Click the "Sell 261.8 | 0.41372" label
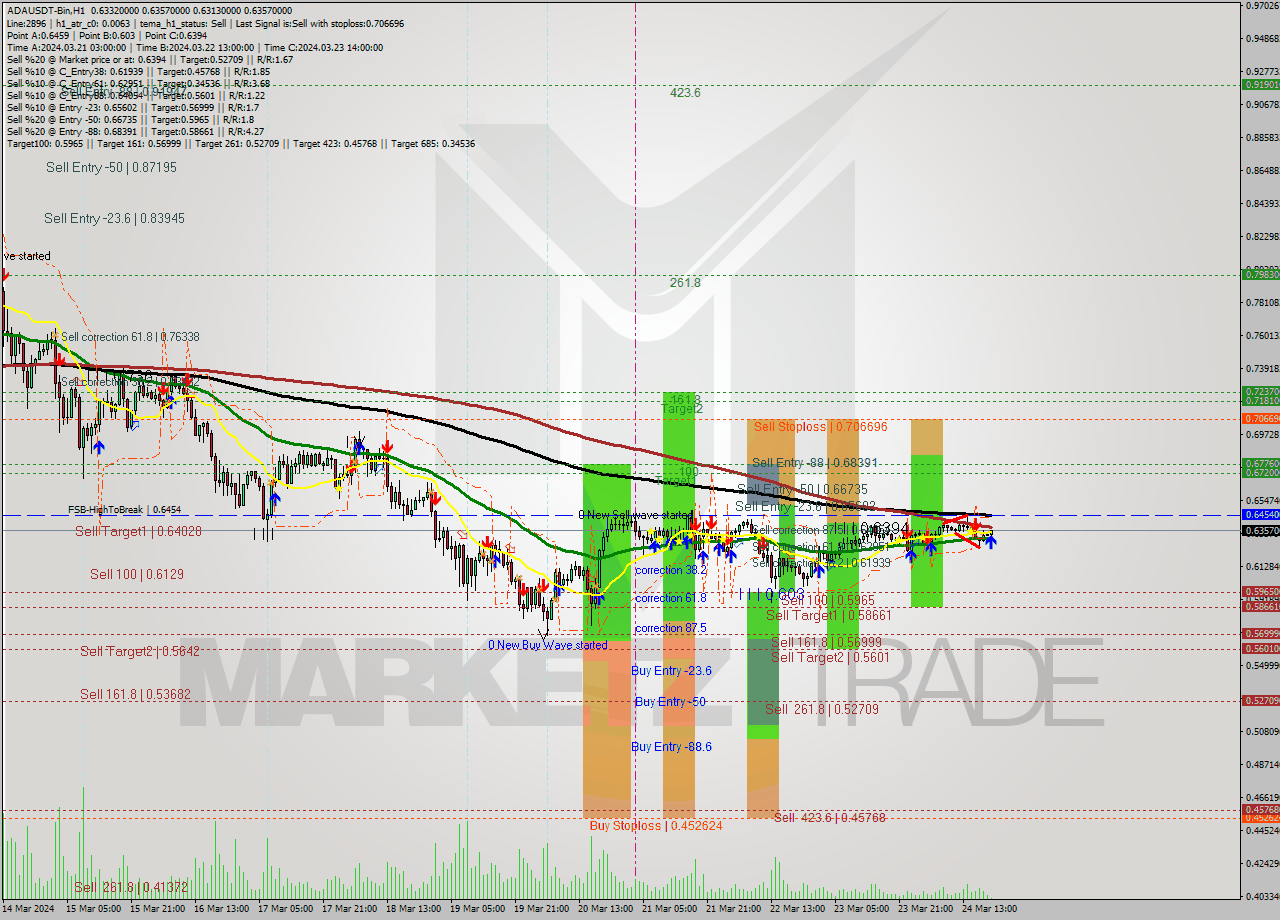1280x920 pixels. [x=131, y=888]
